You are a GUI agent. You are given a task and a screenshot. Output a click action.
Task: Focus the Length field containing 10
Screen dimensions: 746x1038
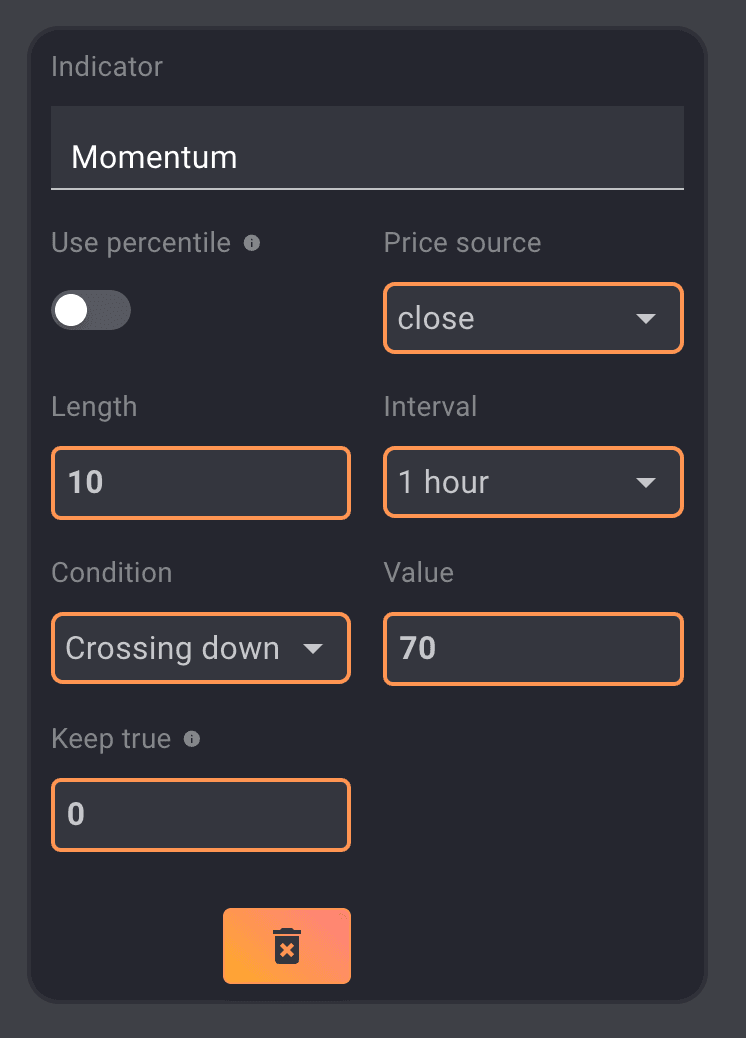coord(200,482)
